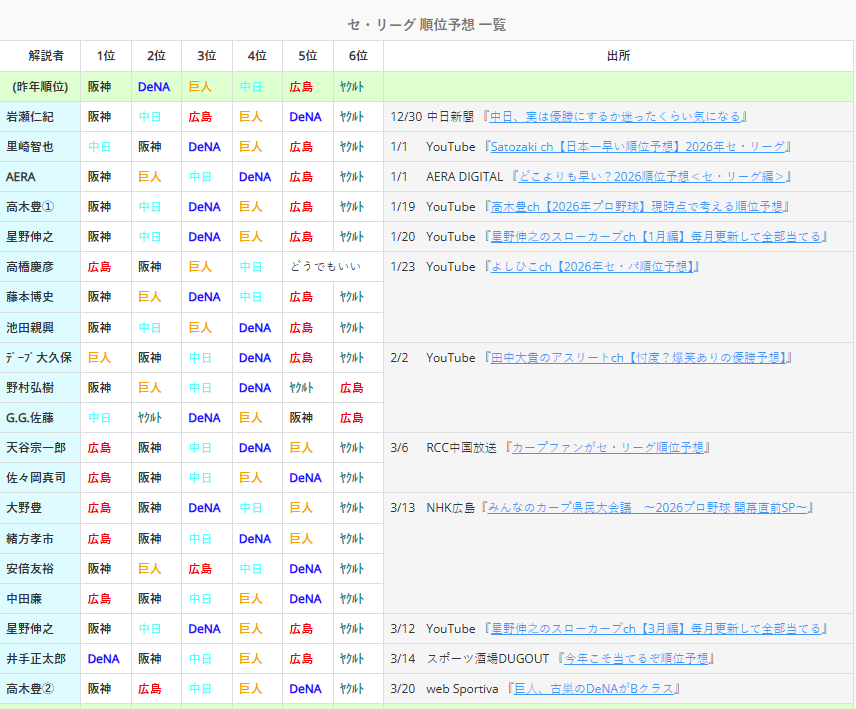Click the 6位 column header
856x709 pixels.
358,56
